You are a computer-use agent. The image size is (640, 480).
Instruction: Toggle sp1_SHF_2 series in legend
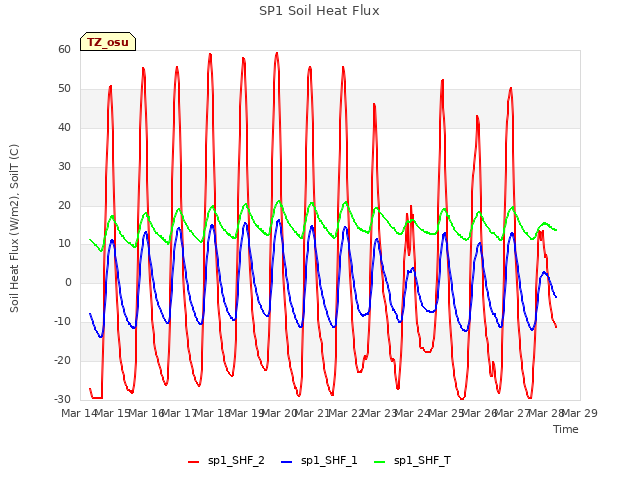[x=226, y=461]
